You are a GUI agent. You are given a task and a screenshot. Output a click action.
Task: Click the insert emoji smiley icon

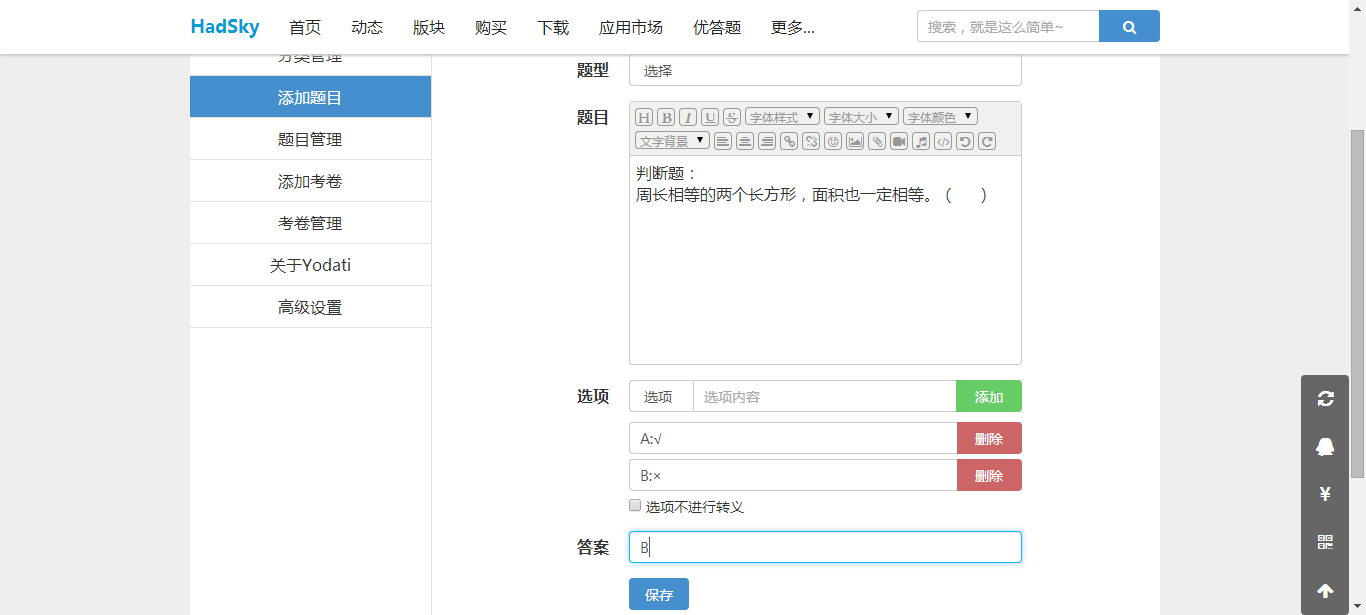(833, 141)
